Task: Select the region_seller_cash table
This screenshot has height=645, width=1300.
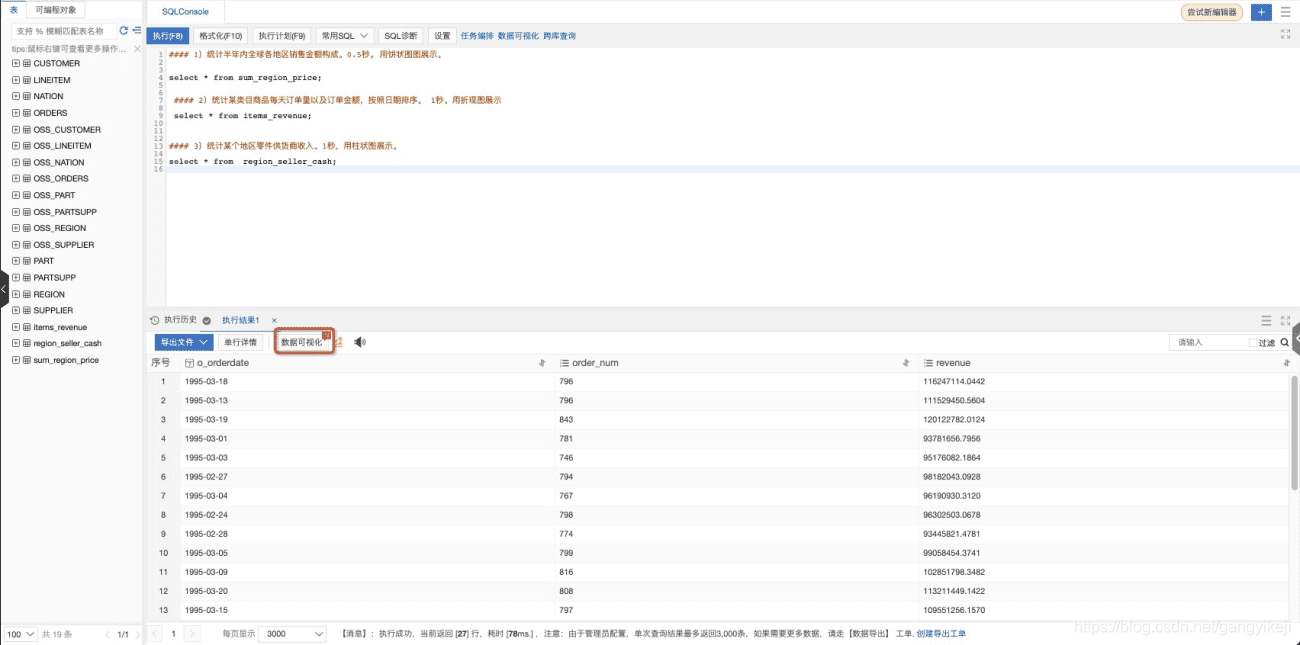Action: pos(67,343)
